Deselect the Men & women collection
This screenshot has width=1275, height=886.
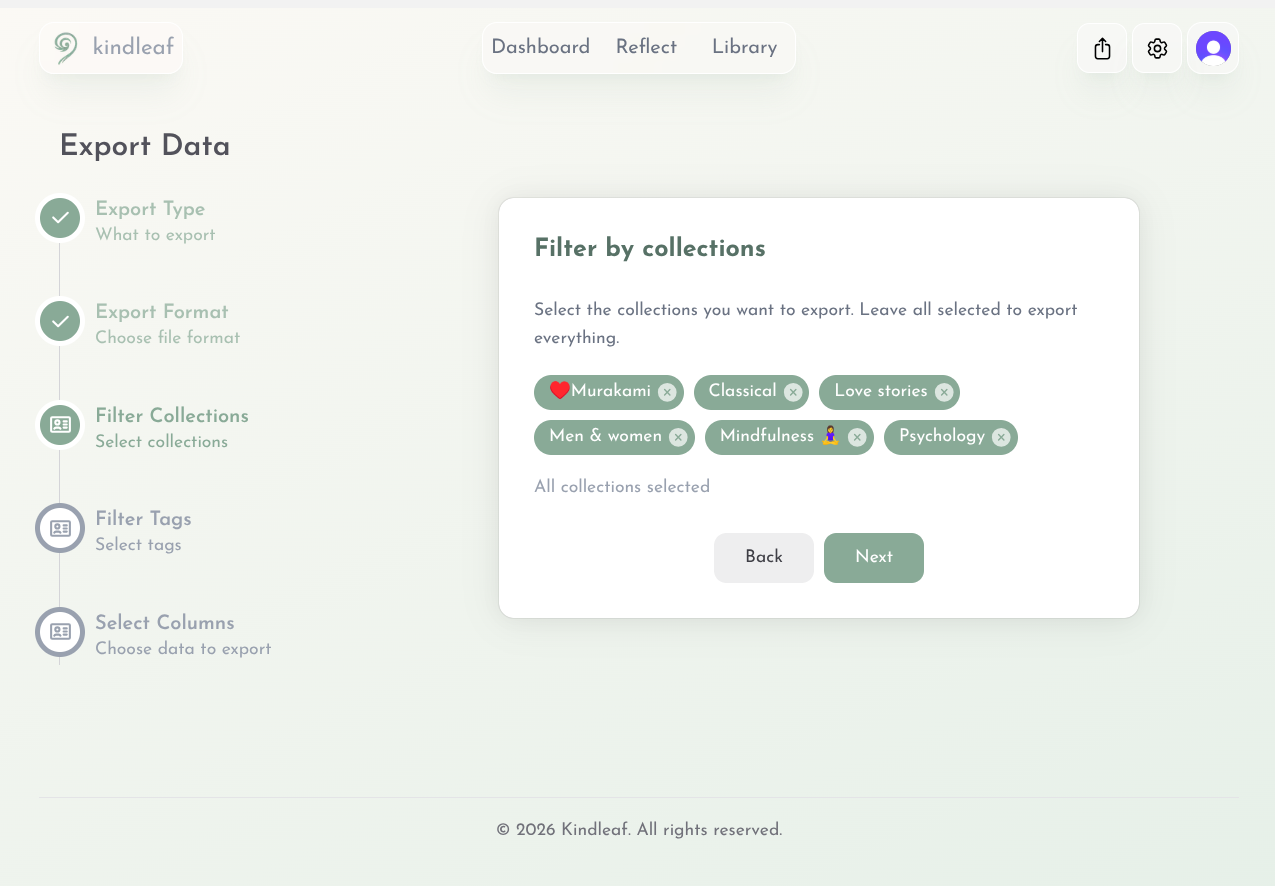pyautogui.click(x=678, y=437)
